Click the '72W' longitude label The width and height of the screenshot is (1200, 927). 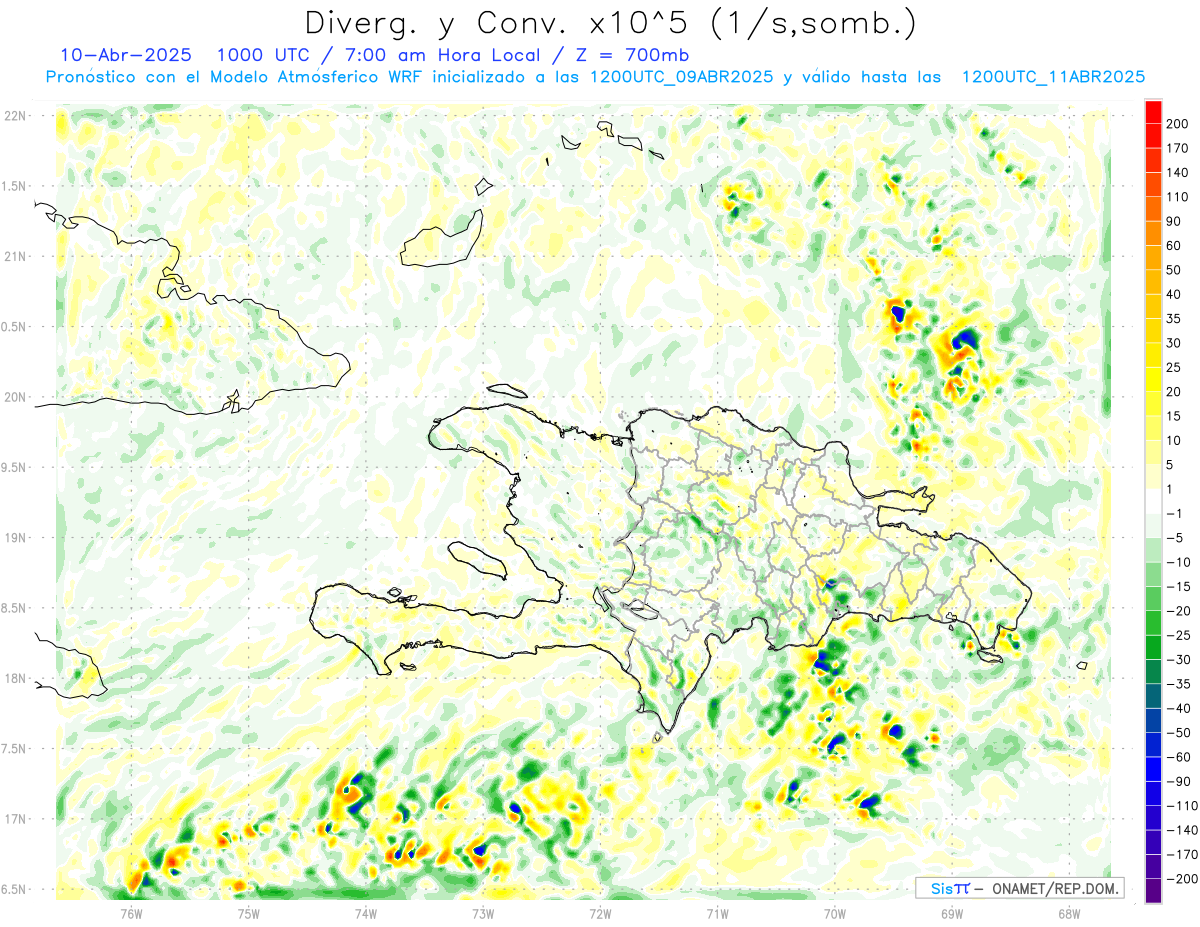(600, 914)
